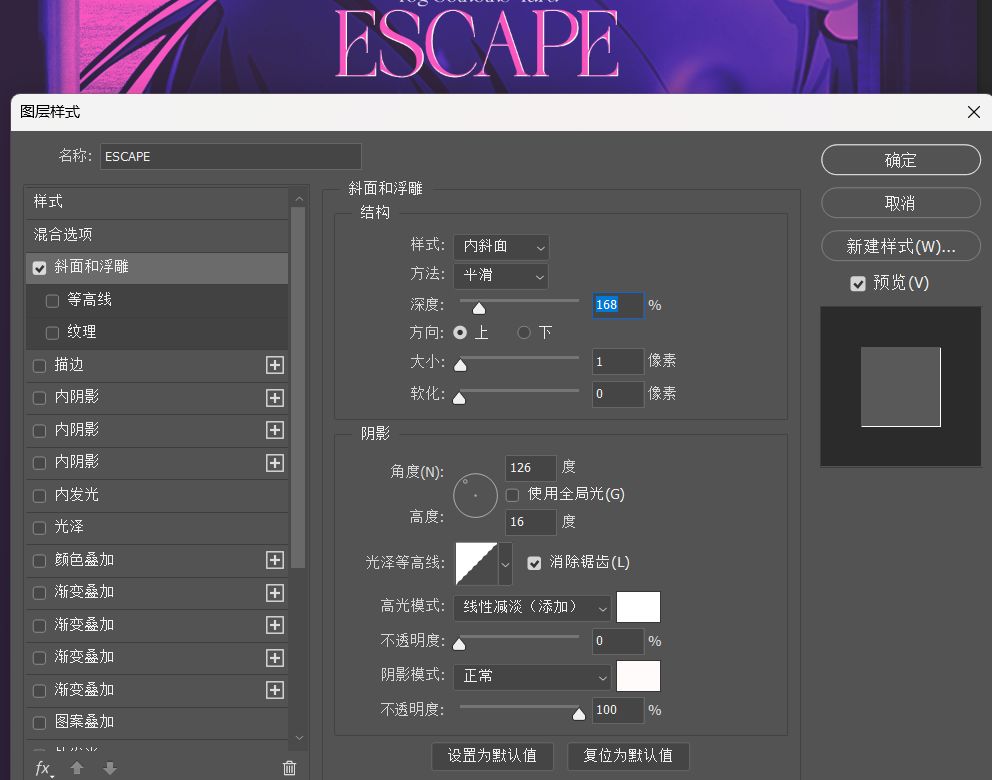Open the 阴影模式 color swatch

(638, 676)
